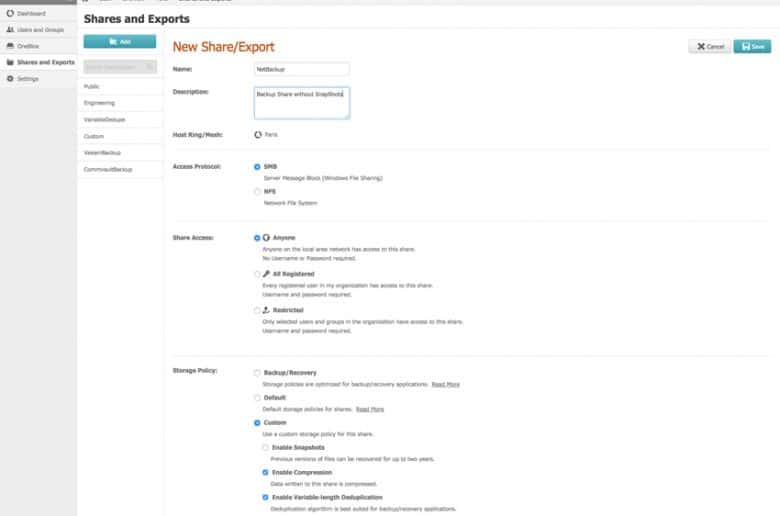Click the Cancel button
Screen dimensions: 780x516
pos(710,46)
